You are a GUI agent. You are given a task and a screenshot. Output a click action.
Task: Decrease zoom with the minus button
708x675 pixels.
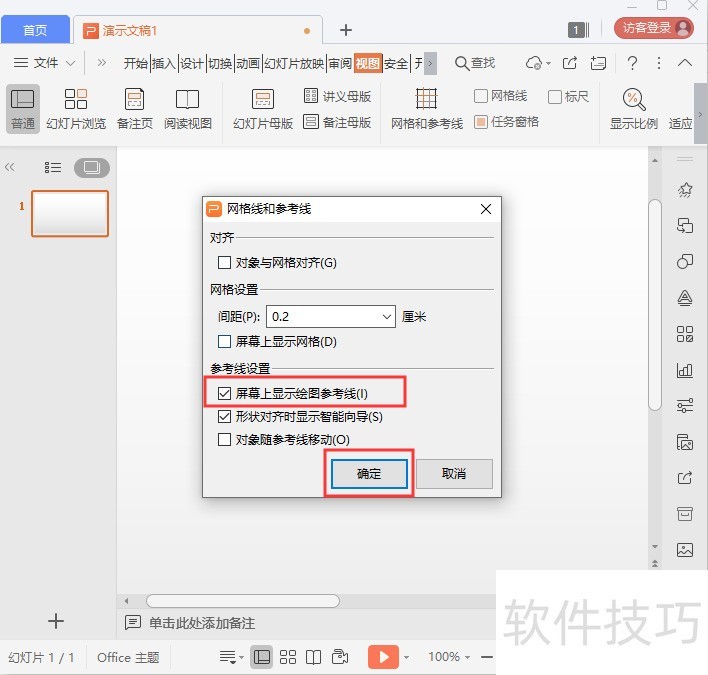[486, 657]
